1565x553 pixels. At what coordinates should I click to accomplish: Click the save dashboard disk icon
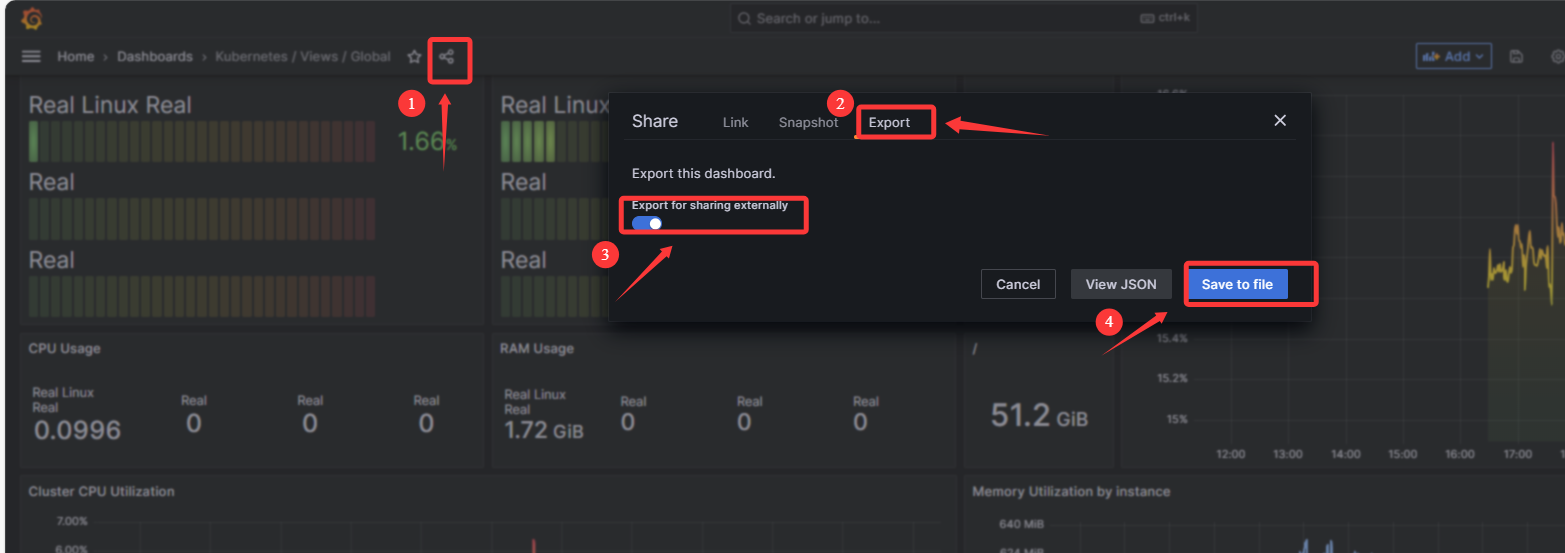pos(1516,57)
